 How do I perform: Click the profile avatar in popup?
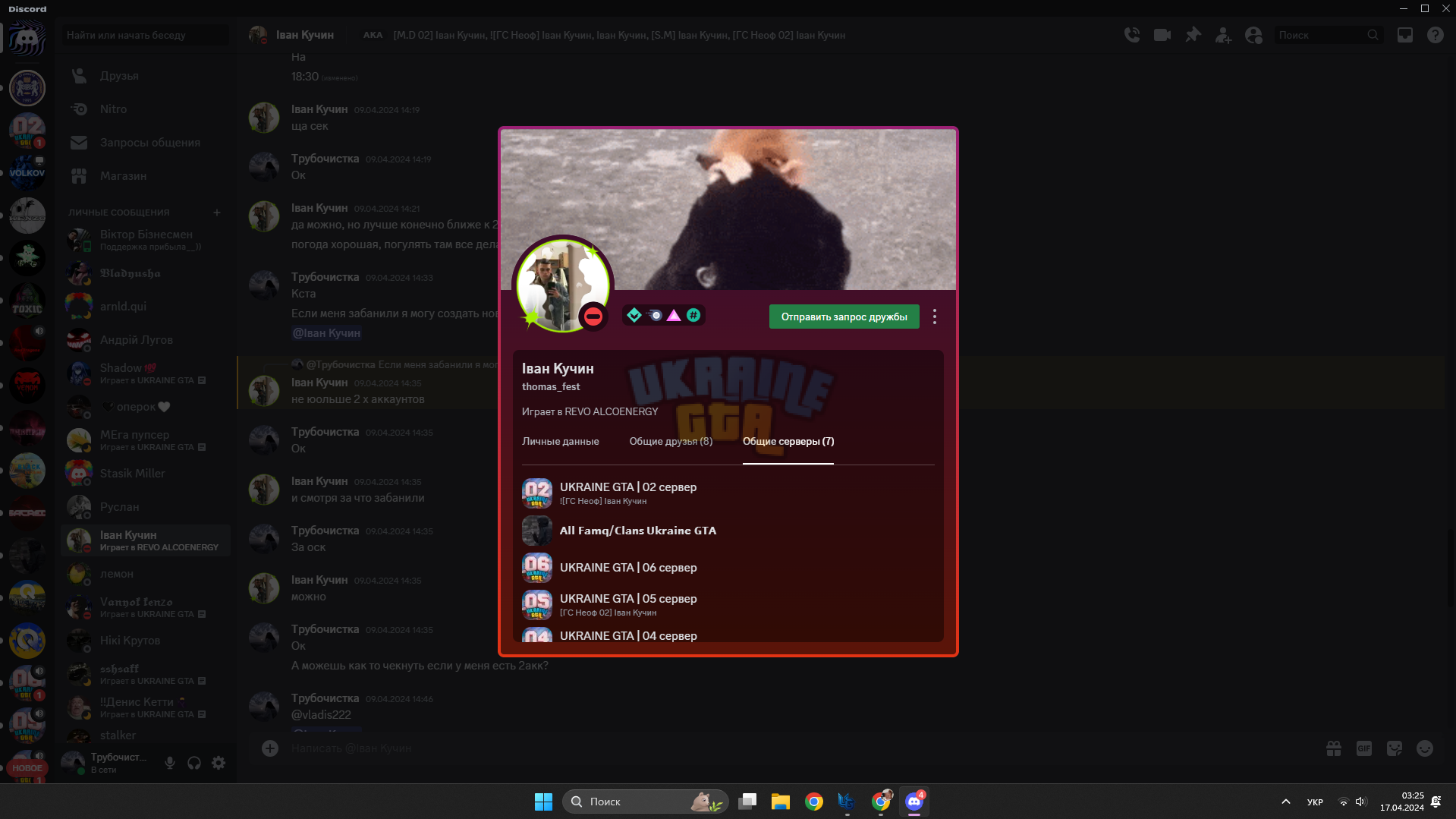tap(563, 286)
